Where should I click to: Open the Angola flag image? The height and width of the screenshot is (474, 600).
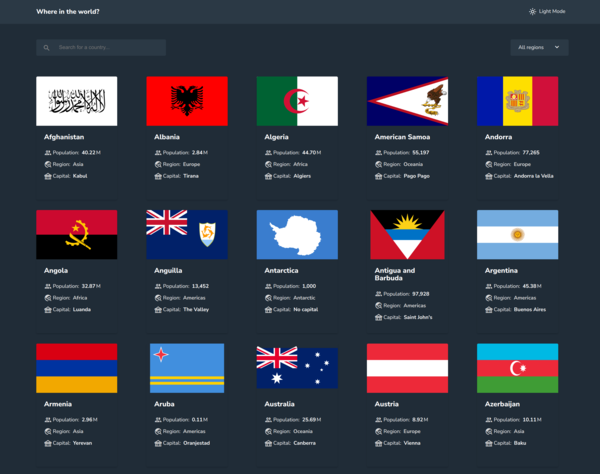pos(77,235)
